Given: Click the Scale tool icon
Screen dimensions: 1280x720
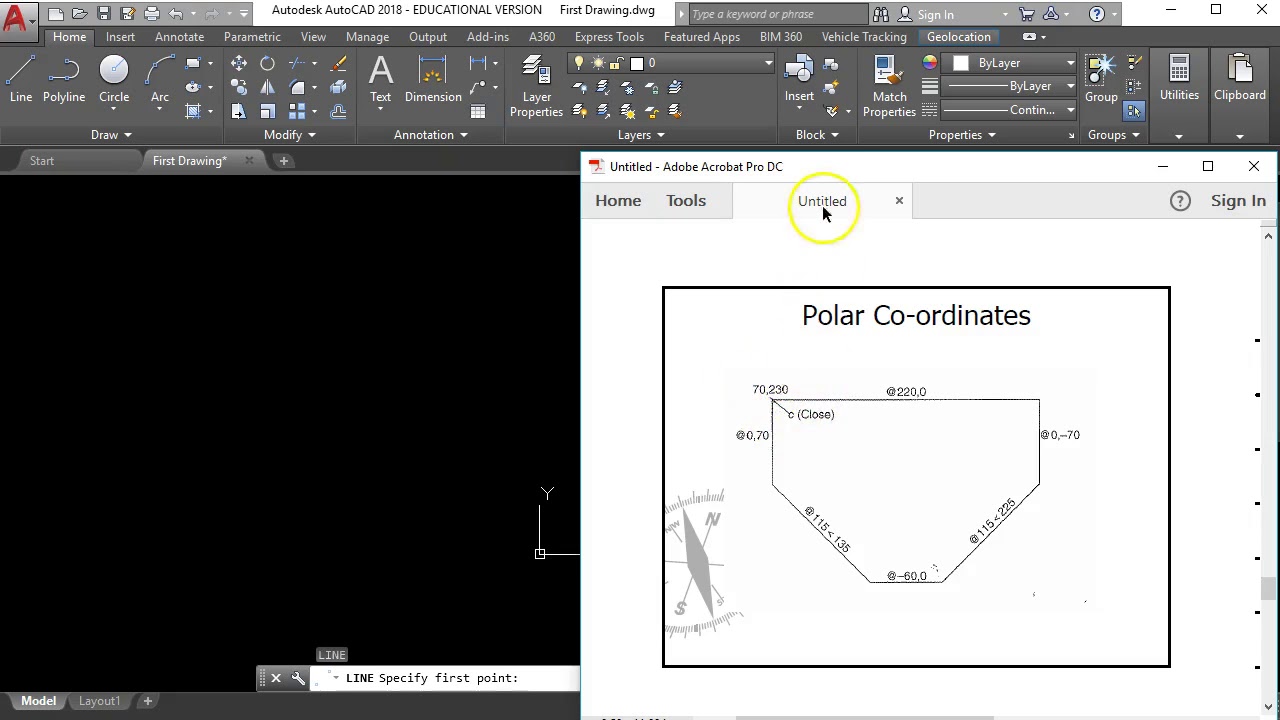Looking at the screenshot, I should coord(267,111).
